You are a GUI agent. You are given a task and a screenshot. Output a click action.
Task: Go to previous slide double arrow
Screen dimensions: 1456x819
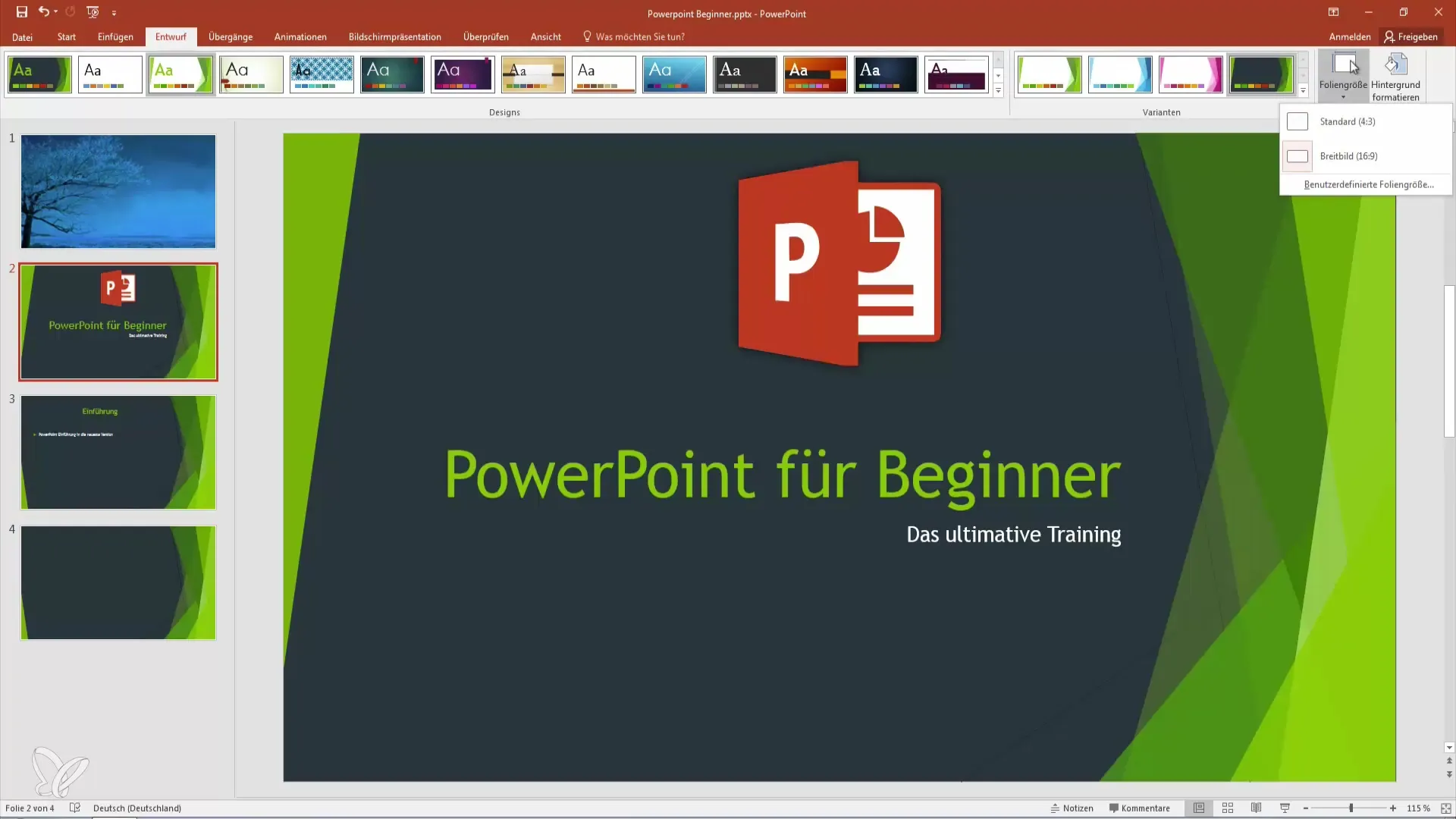[1449, 761]
